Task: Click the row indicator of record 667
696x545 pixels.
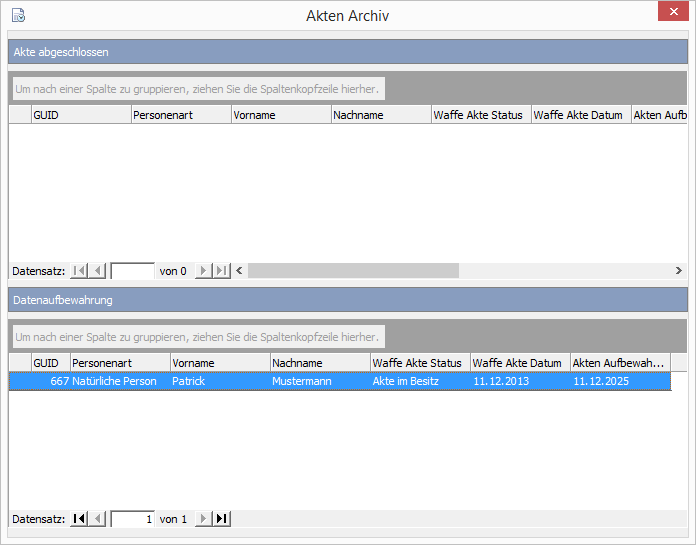Action: tap(20, 381)
